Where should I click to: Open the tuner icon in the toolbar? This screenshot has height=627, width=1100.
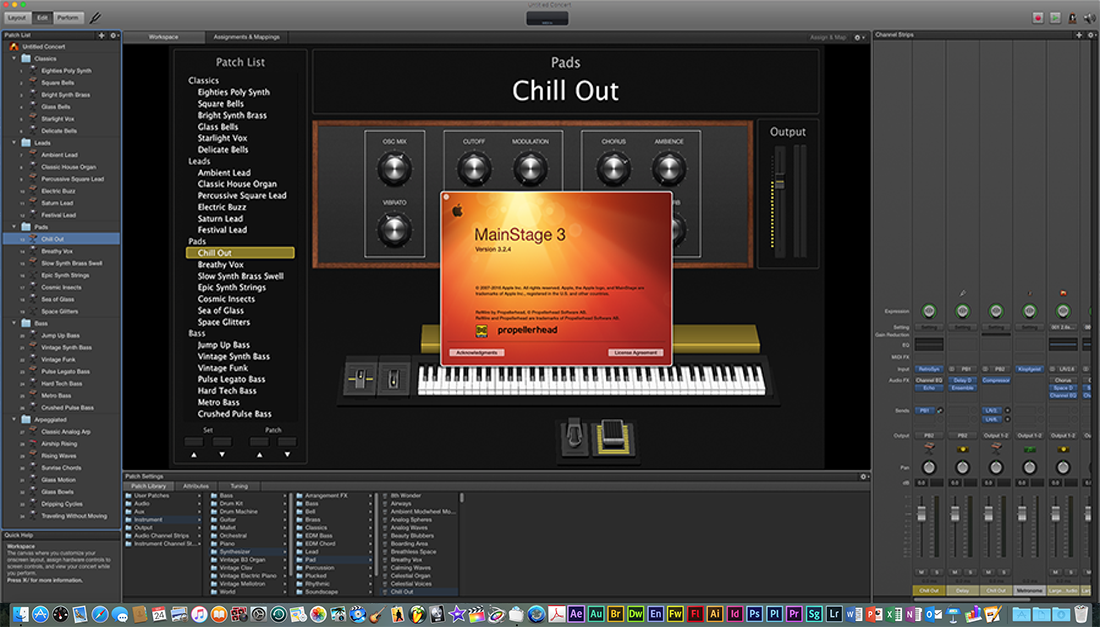pyautogui.click(x=95, y=18)
